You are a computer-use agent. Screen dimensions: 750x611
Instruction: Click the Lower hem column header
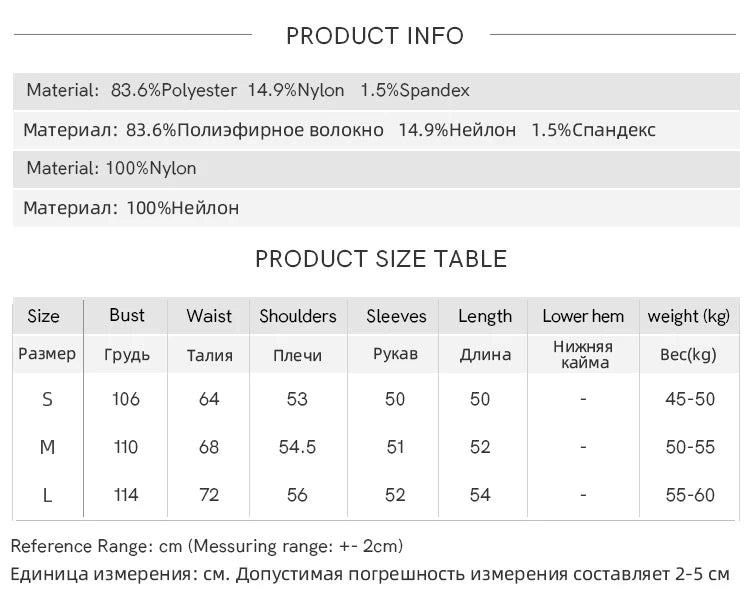tap(583, 316)
